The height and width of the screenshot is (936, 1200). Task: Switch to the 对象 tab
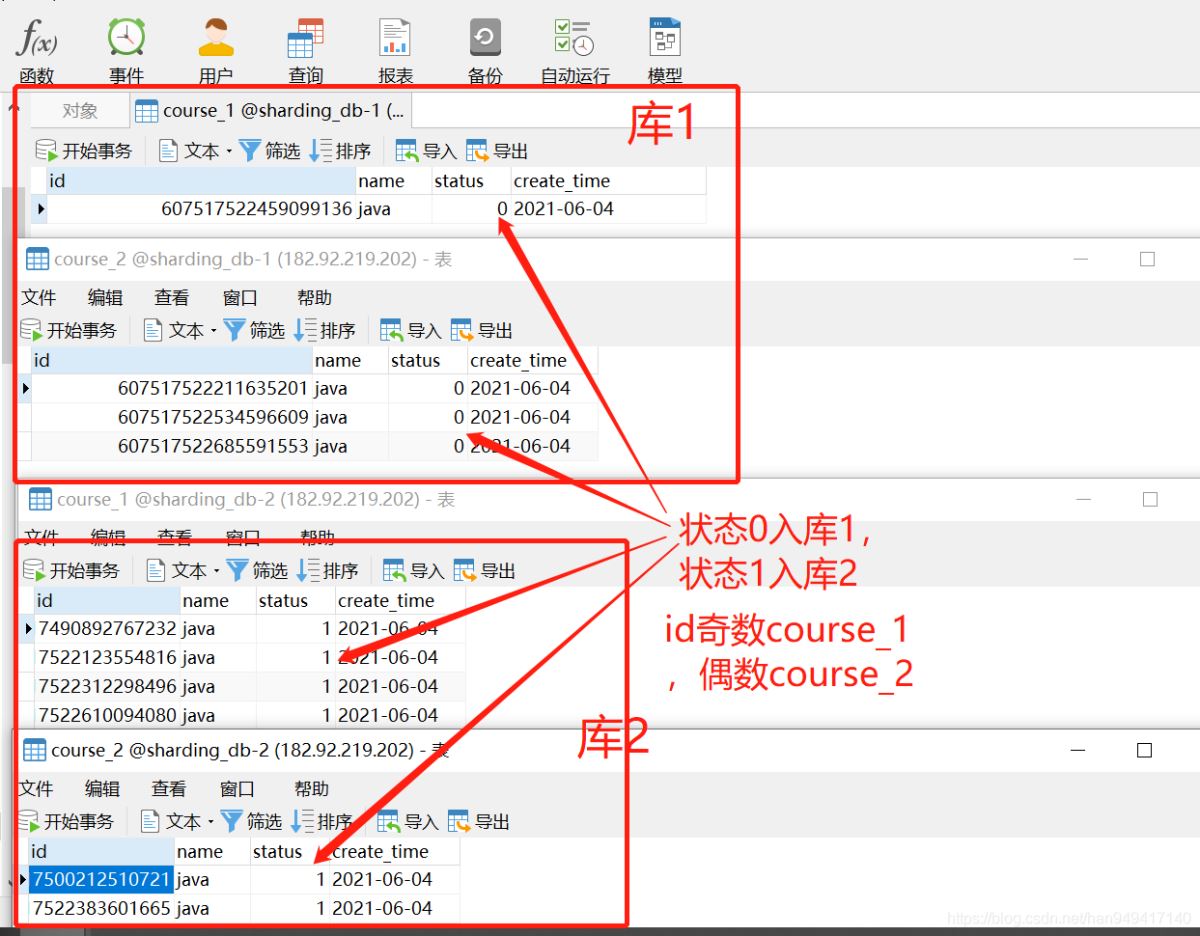[x=80, y=111]
